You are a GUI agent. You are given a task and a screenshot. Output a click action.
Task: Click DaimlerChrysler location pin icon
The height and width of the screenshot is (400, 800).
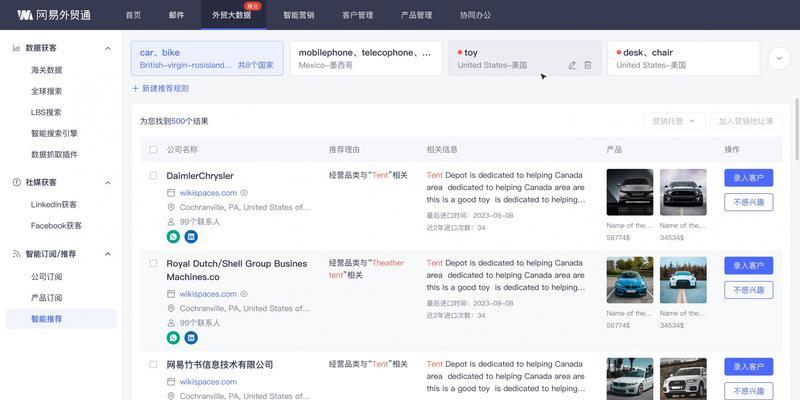pos(171,207)
